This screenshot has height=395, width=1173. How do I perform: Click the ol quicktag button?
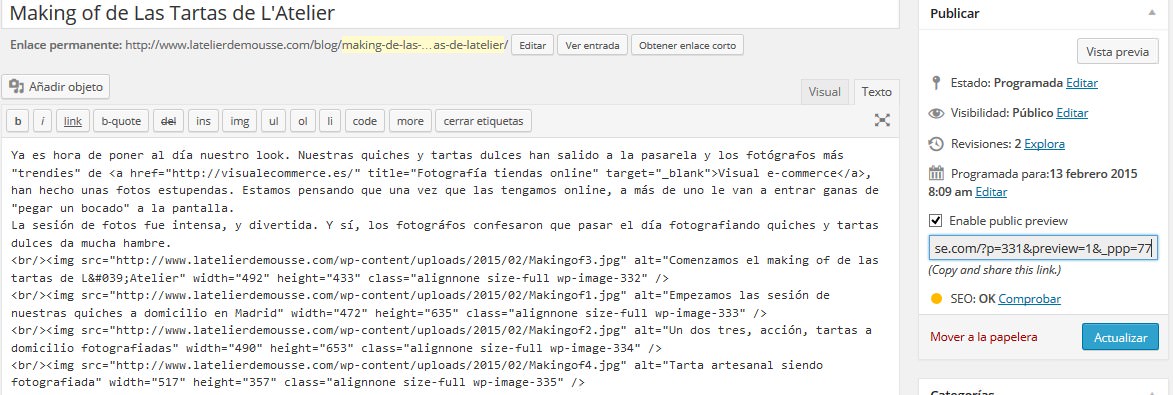click(x=302, y=120)
